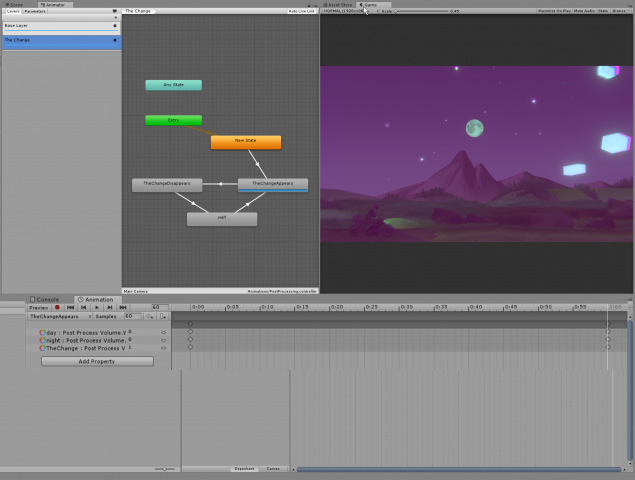Toggle Auto Live Link in Animator
This screenshot has height=480, width=635.
300,11
